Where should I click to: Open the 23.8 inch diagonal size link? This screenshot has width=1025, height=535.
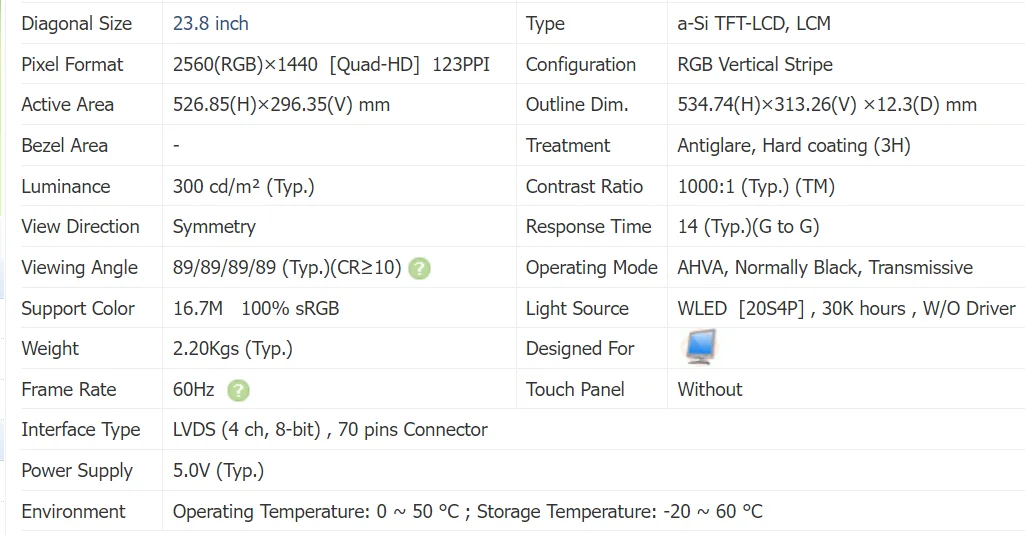click(x=211, y=23)
